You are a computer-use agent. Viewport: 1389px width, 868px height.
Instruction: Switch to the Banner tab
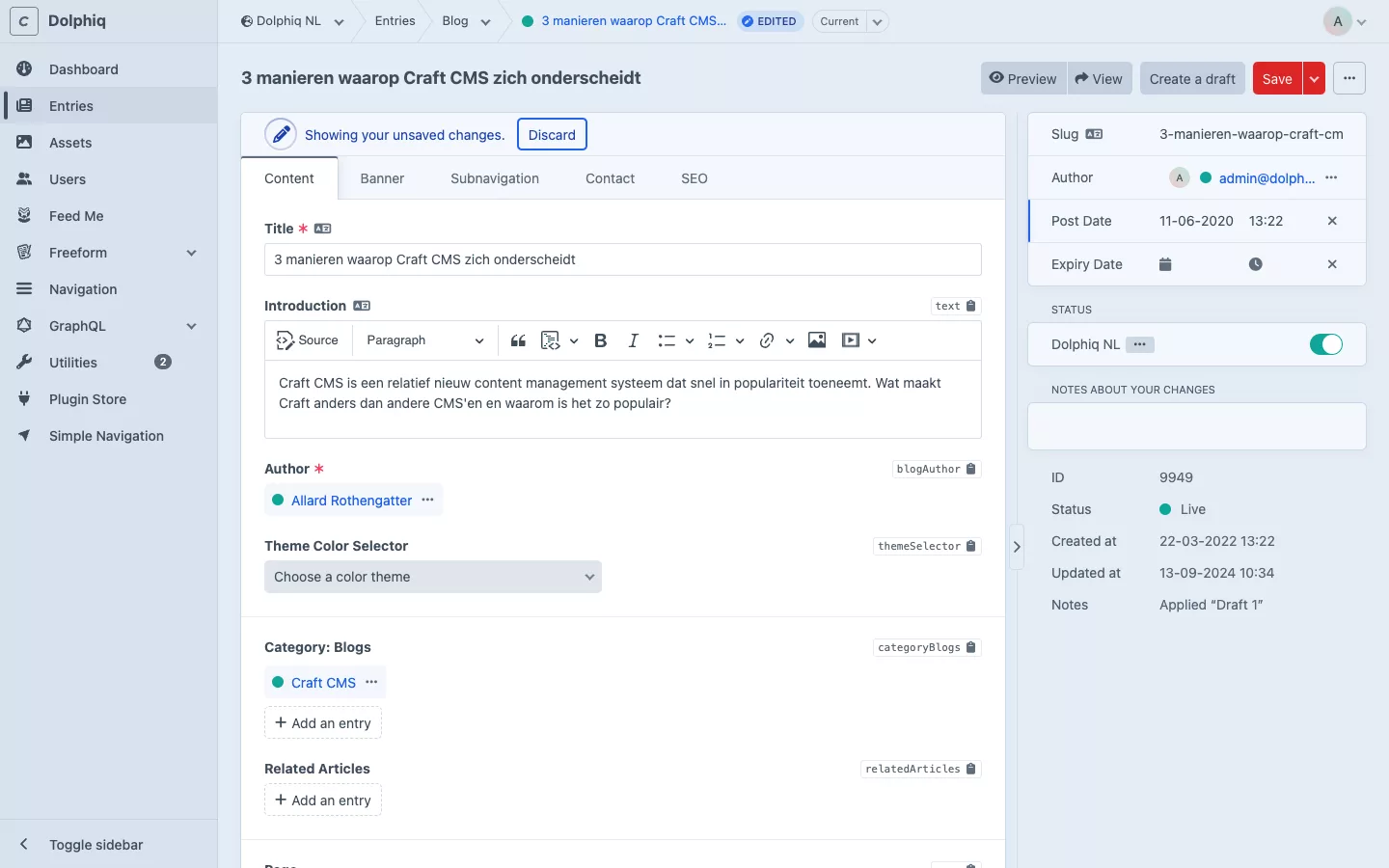click(x=382, y=178)
